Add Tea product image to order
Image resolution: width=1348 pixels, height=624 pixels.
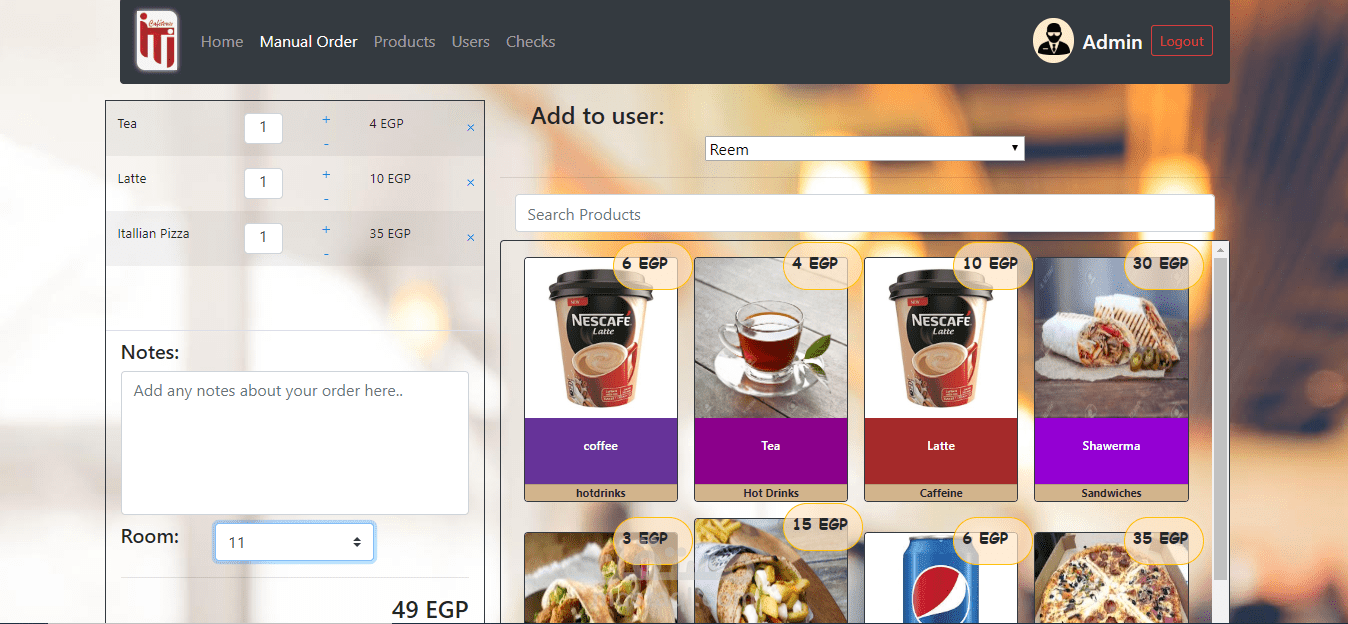click(771, 338)
